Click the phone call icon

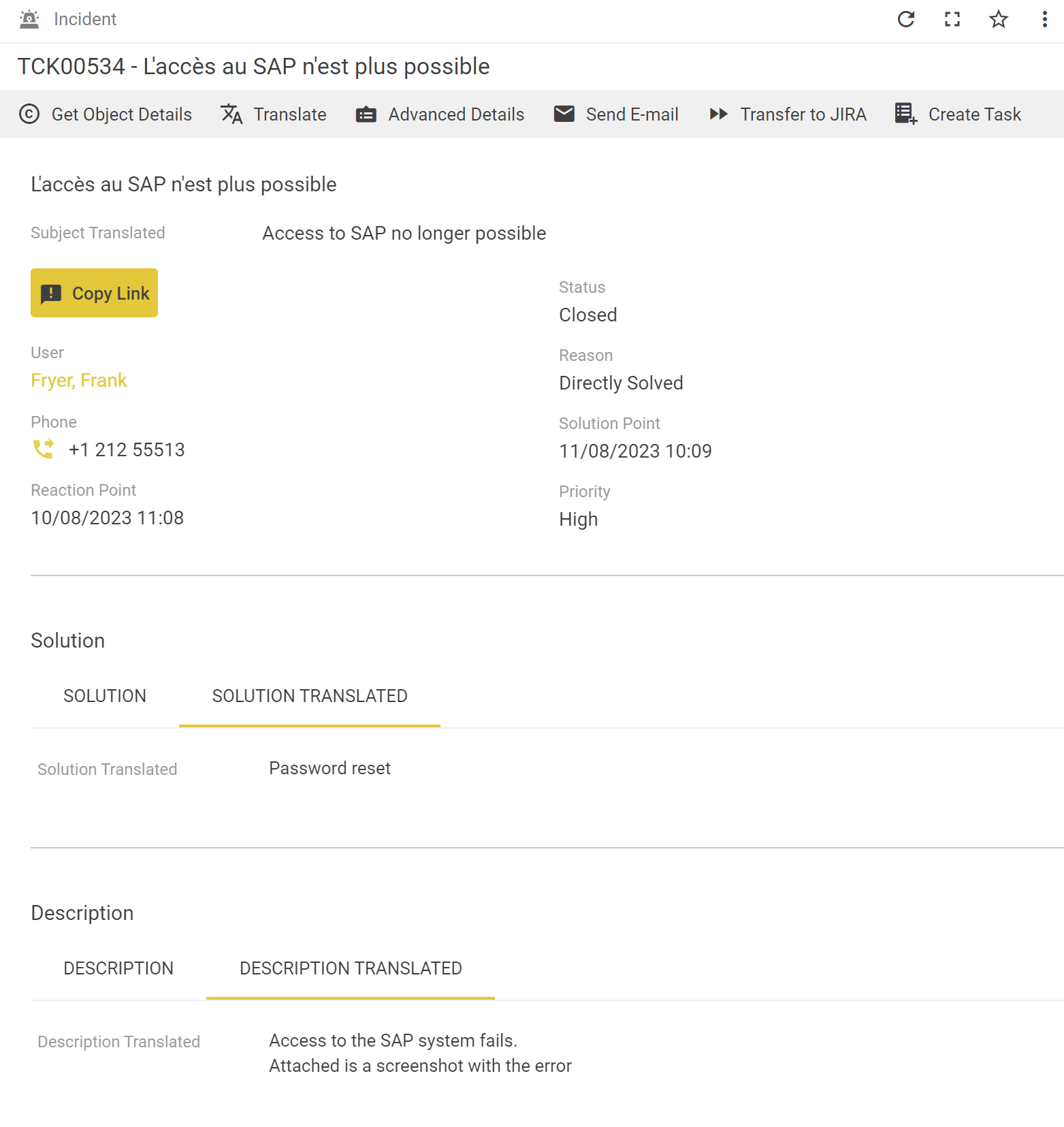point(44,449)
